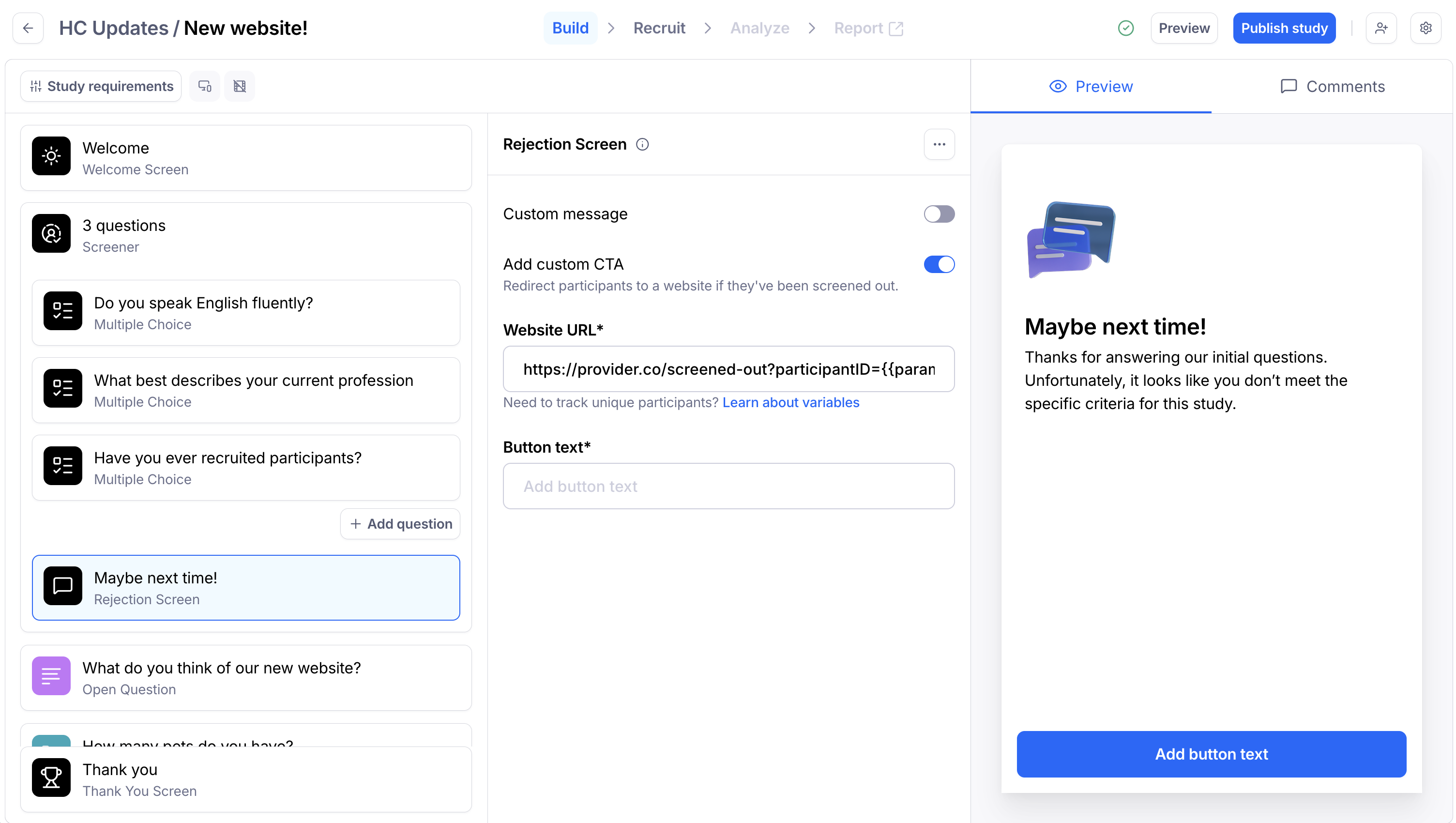Viewport: 1456px width, 823px height.
Task: Open the Report step
Action: [868, 28]
